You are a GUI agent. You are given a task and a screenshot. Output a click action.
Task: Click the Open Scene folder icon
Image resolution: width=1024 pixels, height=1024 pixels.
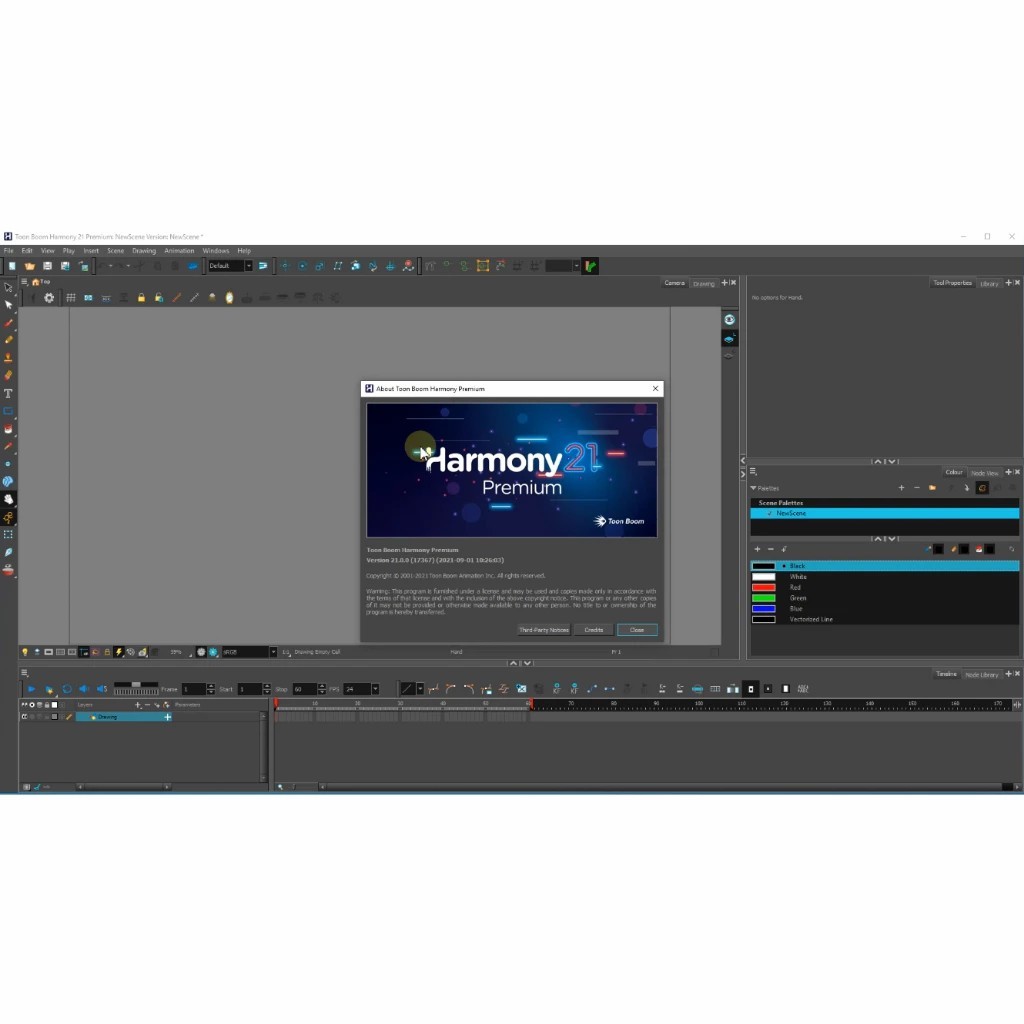coord(29,266)
